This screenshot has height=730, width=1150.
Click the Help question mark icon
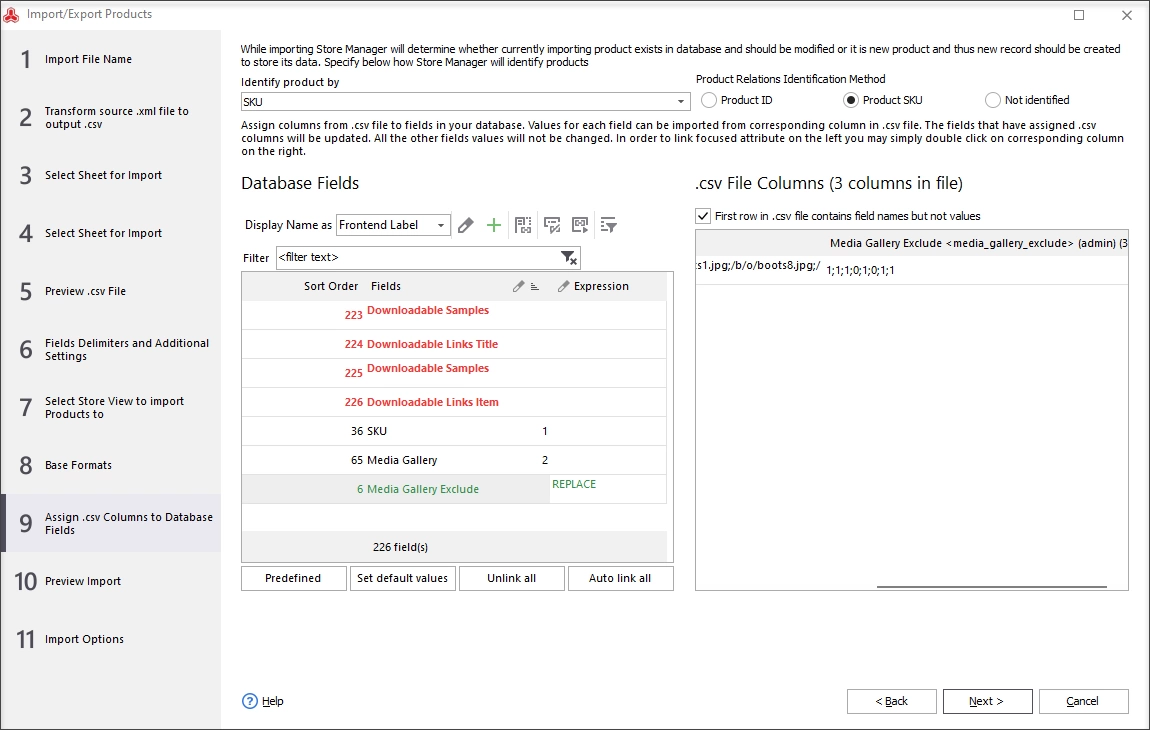(x=250, y=701)
